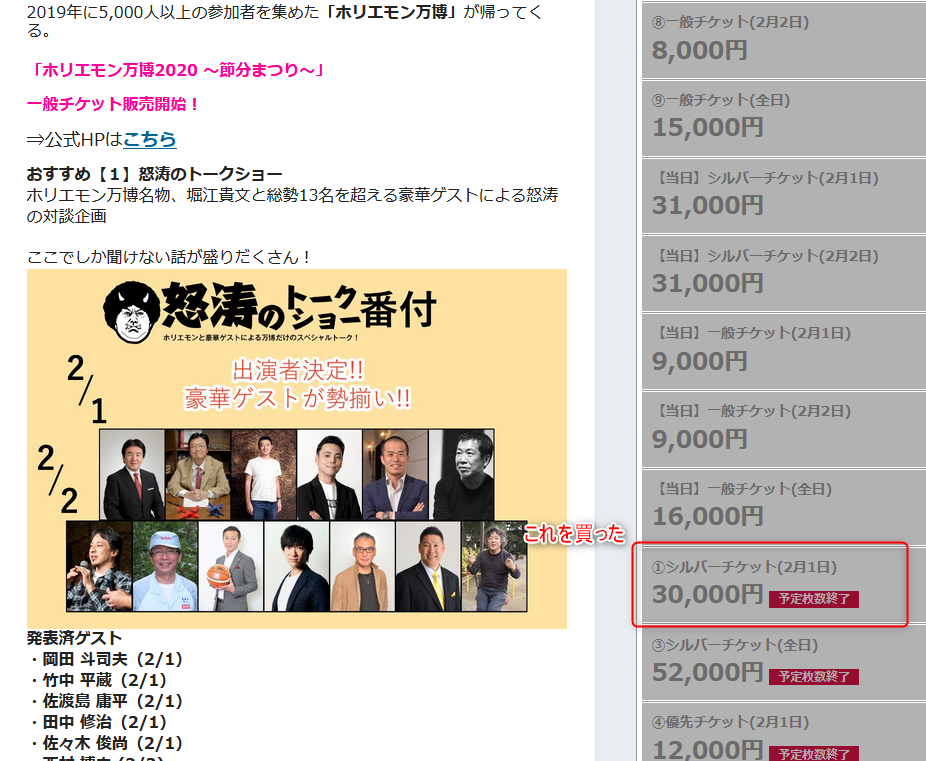Select 【当日】シルバーチケット(2月1日) ticket
The height and width of the screenshot is (761, 926).
pyautogui.click(x=783, y=194)
